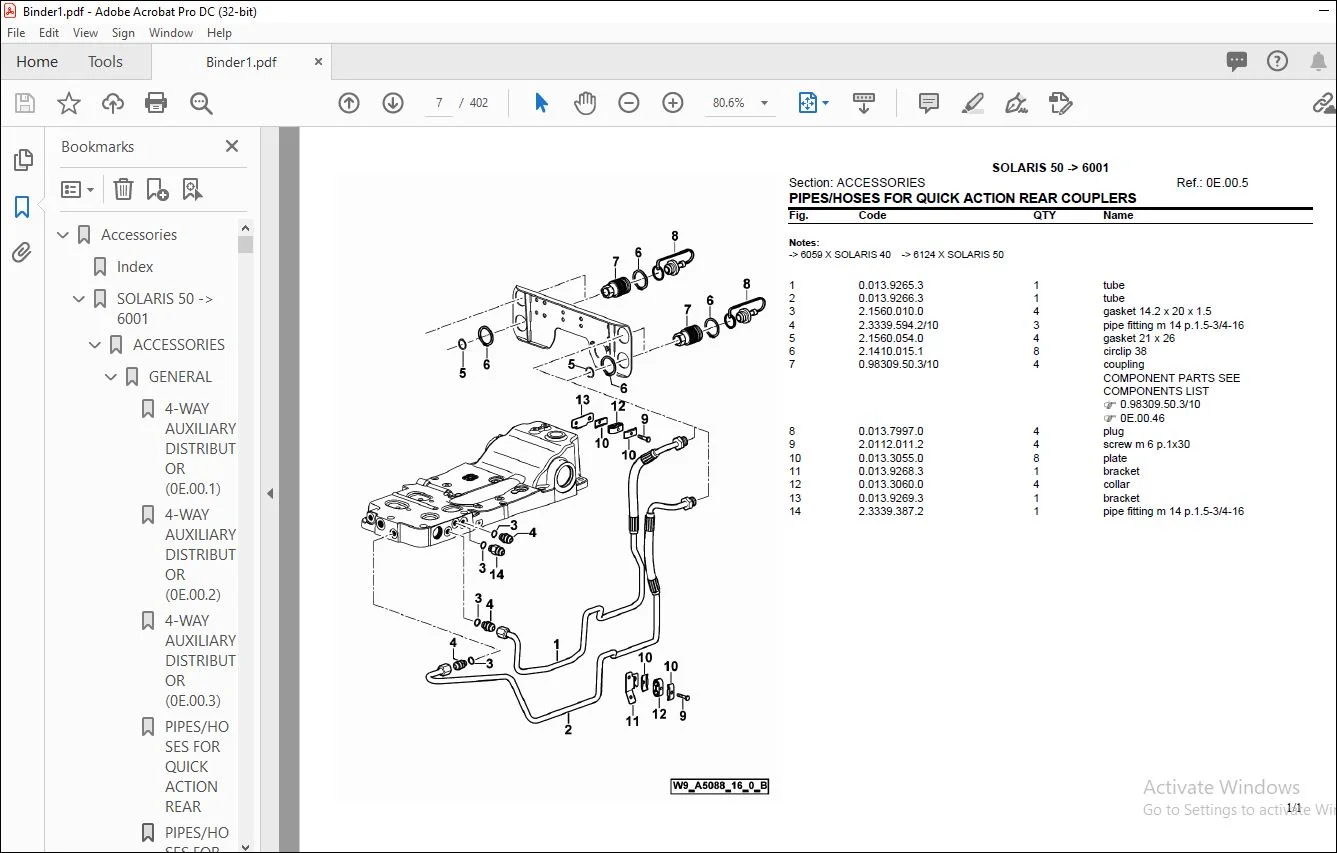Image resolution: width=1337 pixels, height=853 pixels.
Task: Click the scrolling mode icon in toolbar
Action: click(864, 103)
